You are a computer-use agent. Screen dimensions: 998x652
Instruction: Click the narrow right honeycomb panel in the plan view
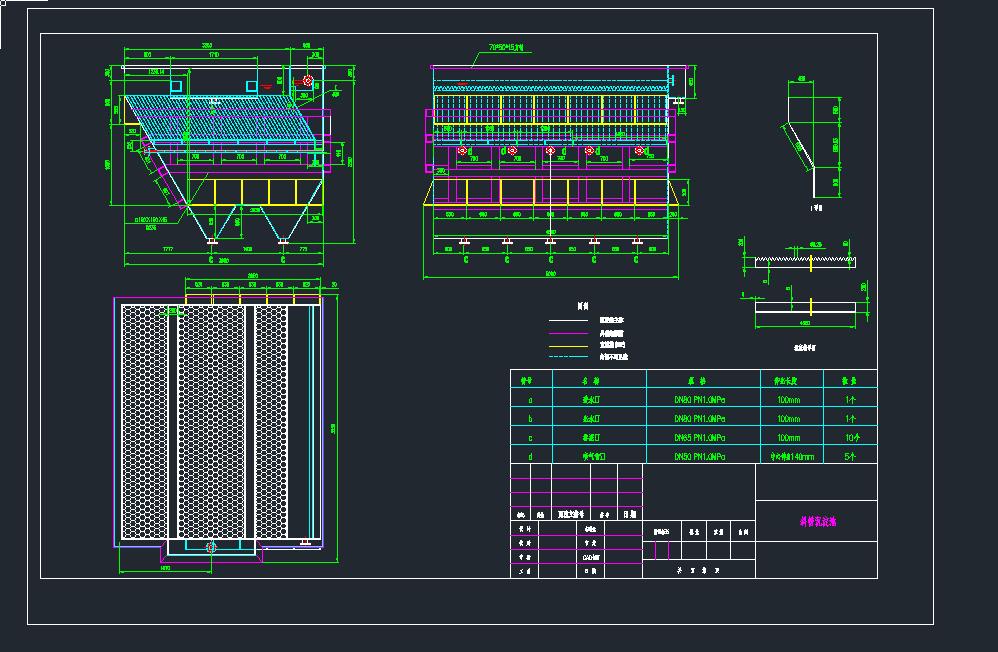pyautogui.click(x=271, y=422)
